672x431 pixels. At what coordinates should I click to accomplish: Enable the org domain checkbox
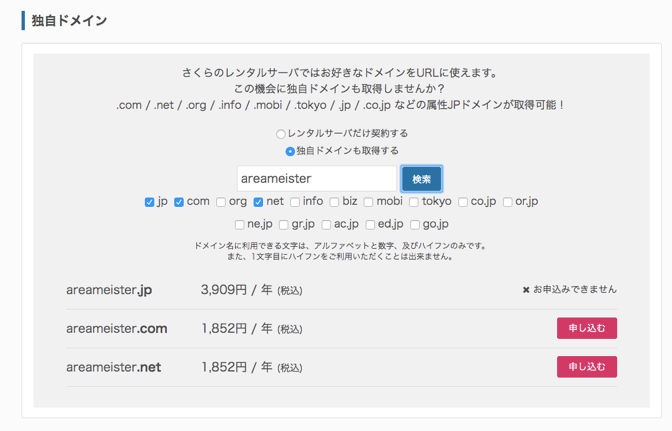[221, 203]
